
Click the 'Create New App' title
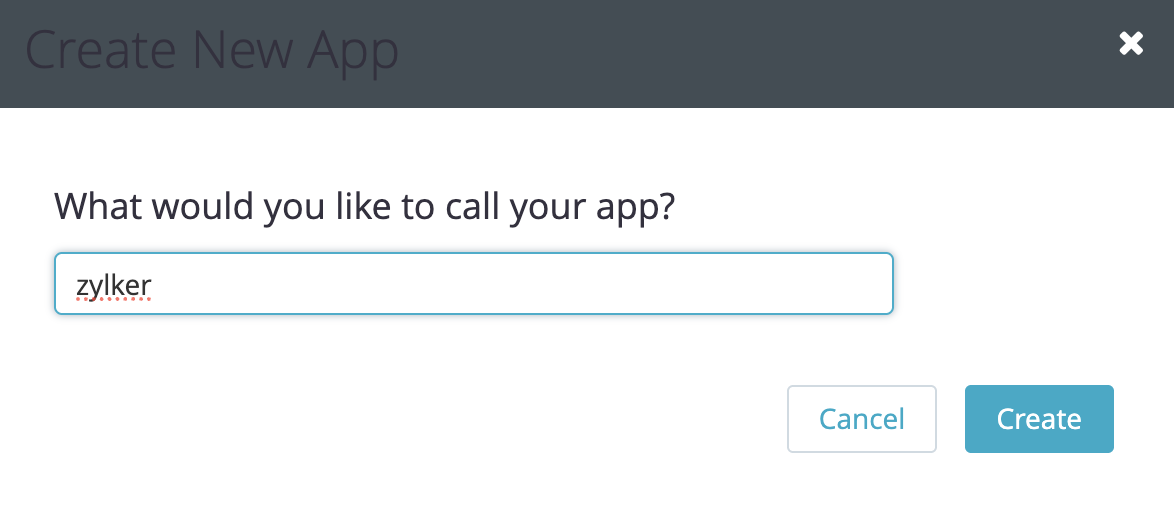212,51
